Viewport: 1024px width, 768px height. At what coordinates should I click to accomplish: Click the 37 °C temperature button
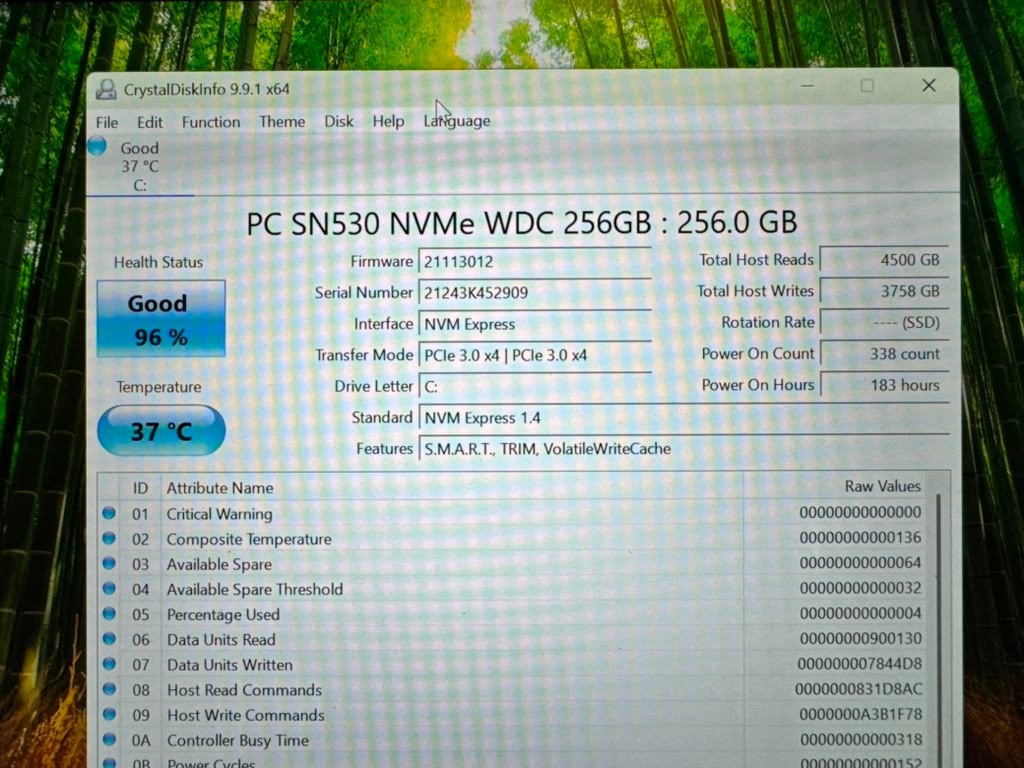161,430
